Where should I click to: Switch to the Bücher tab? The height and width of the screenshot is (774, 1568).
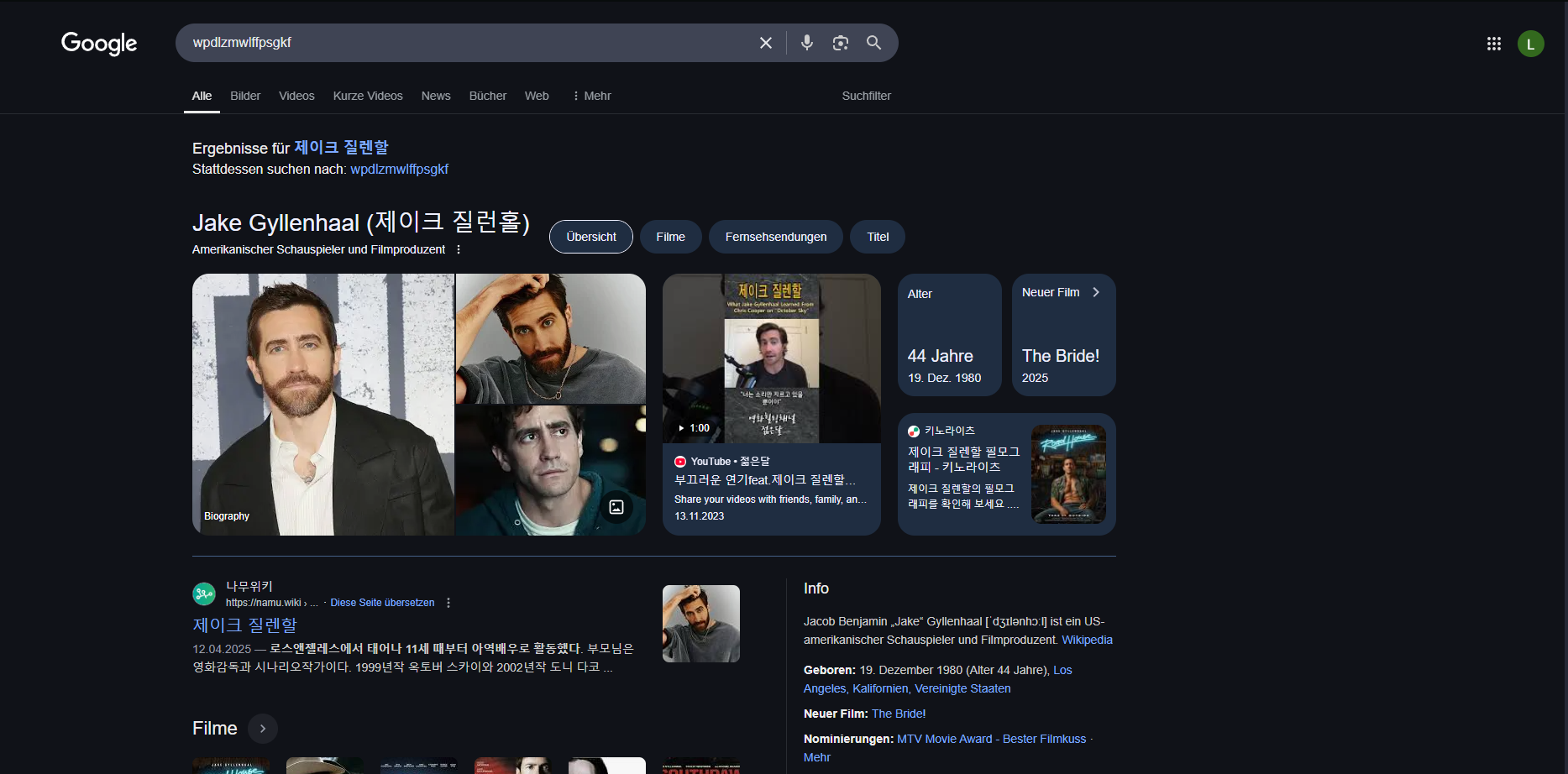pyautogui.click(x=488, y=96)
